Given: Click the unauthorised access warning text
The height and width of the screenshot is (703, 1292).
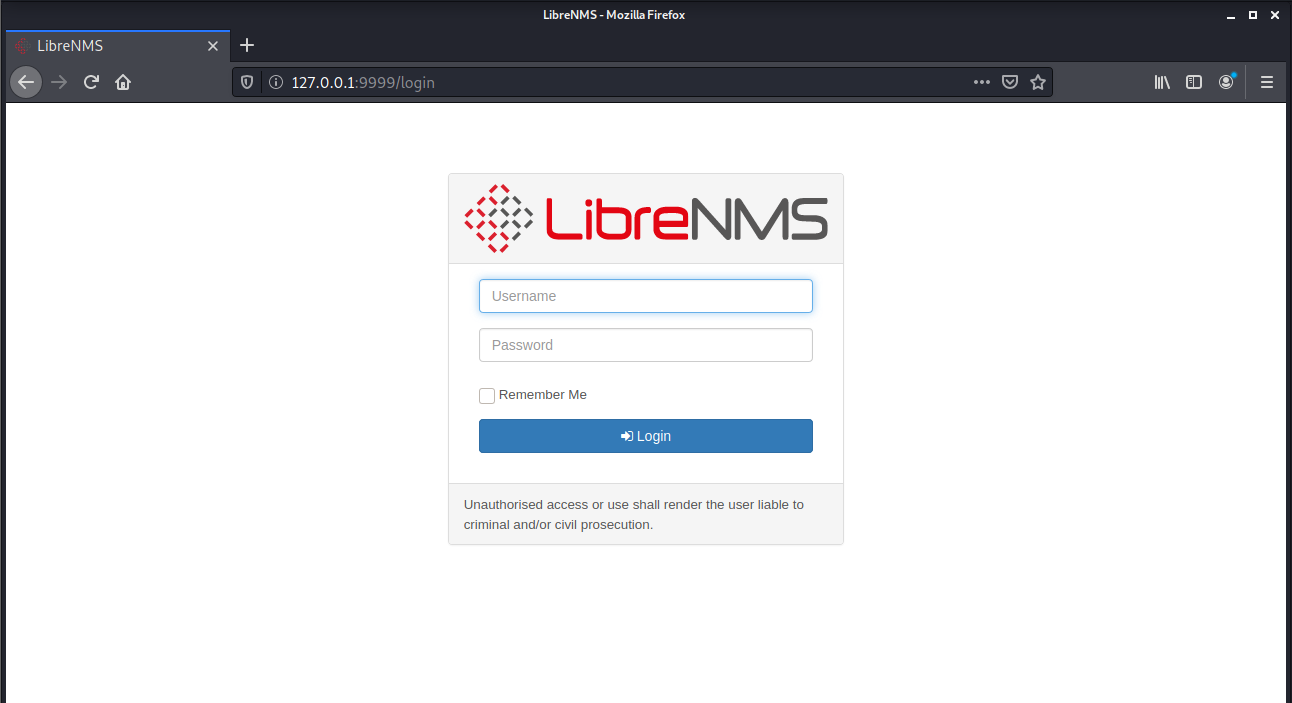Looking at the screenshot, I should (634, 514).
